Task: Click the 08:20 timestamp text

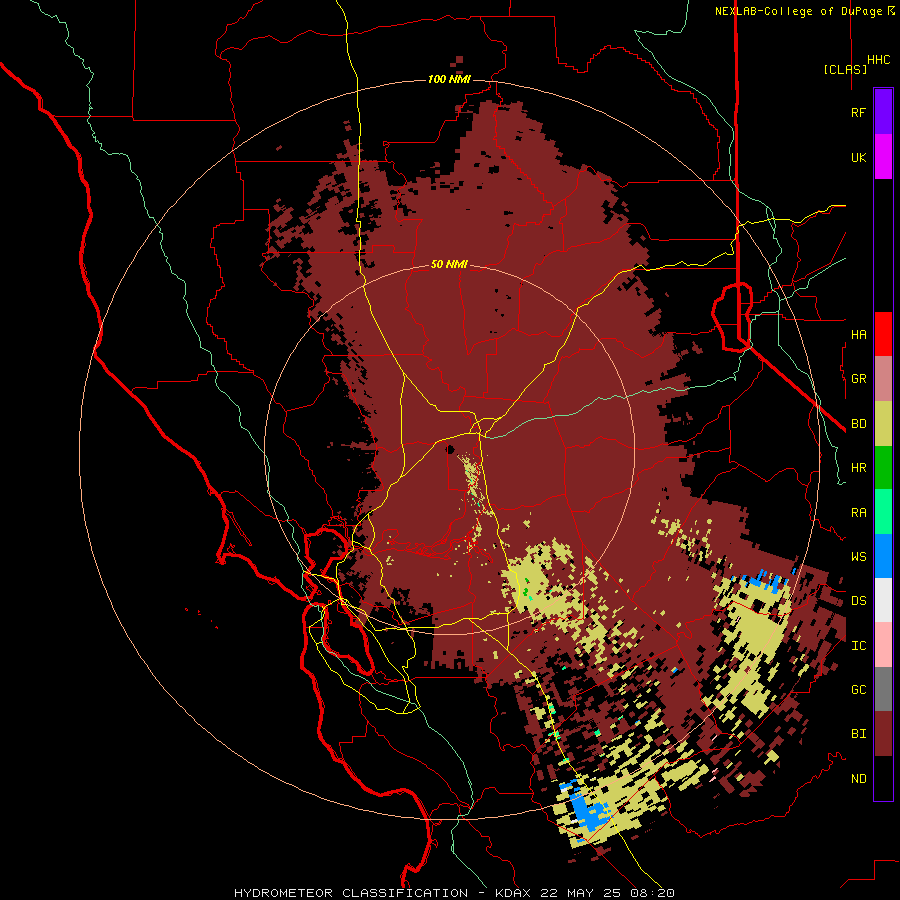Action: [654, 893]
